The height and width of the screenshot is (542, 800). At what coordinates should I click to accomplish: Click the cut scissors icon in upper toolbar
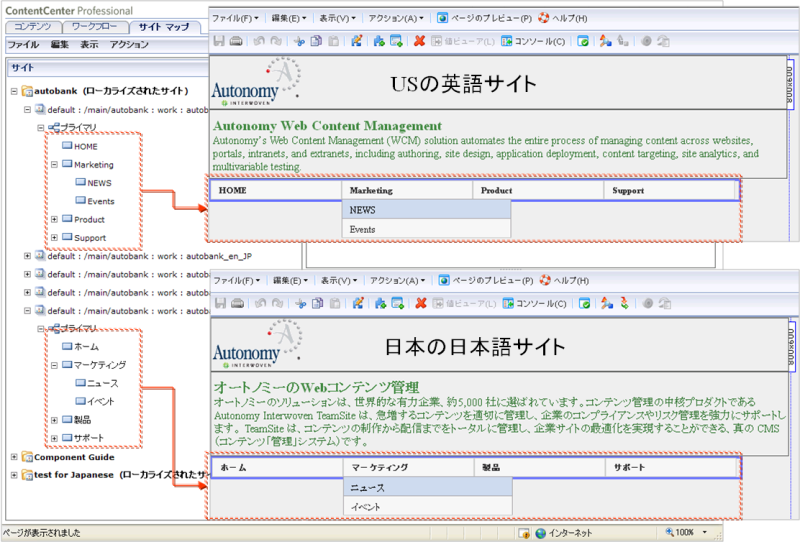point(299,41)
